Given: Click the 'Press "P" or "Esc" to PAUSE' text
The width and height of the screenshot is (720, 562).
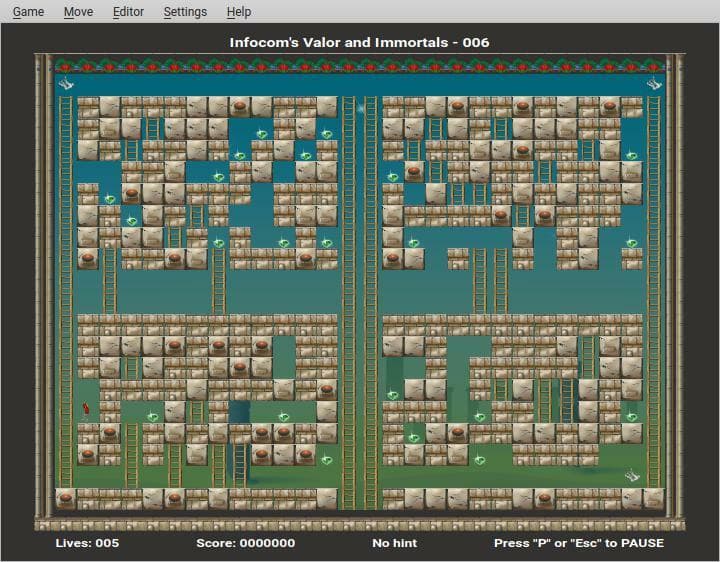Looking at the screenshot, I should click(579, 543).
